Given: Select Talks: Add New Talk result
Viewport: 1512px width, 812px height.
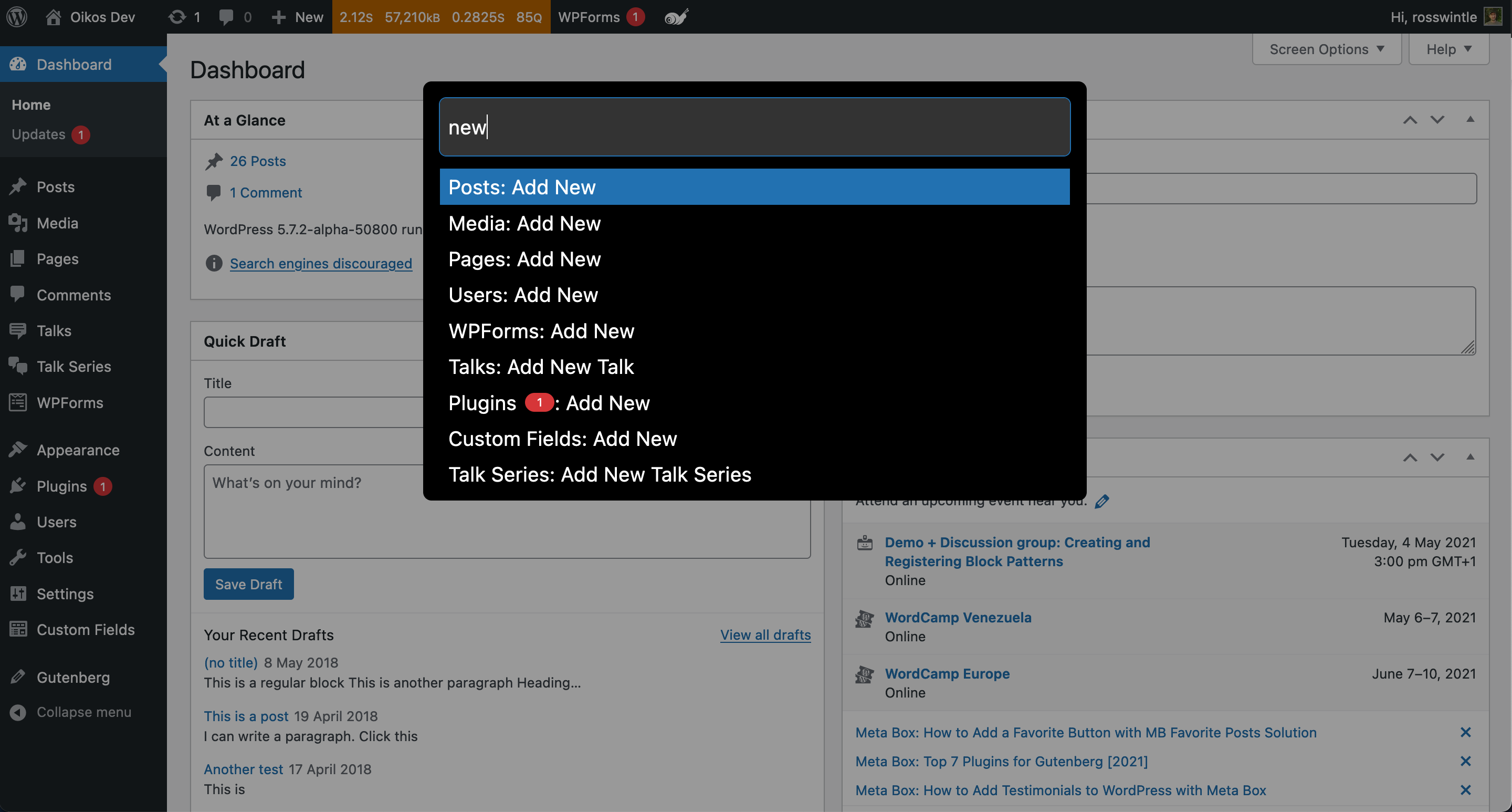Looking at the screenshot, I should pyautogui.click(x=754, y=367).
